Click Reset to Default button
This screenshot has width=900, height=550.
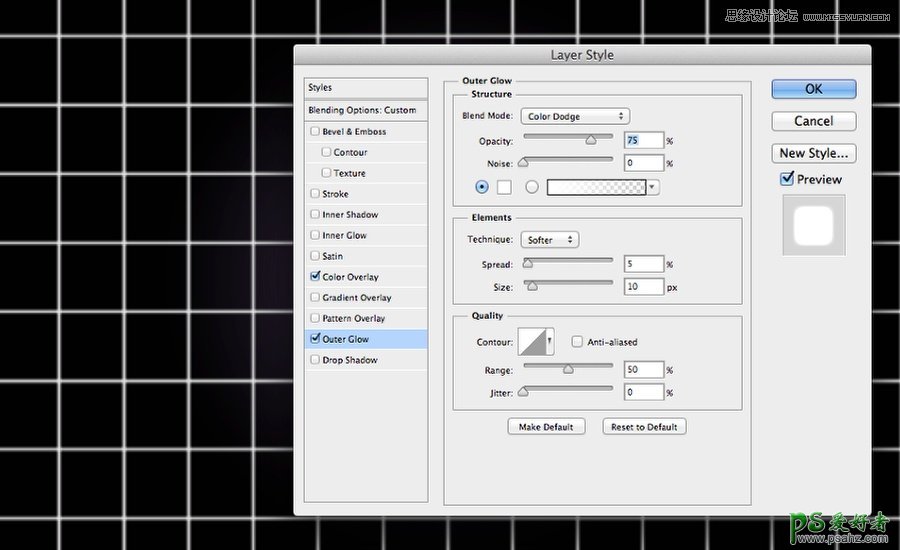click(x=644, y=427)
